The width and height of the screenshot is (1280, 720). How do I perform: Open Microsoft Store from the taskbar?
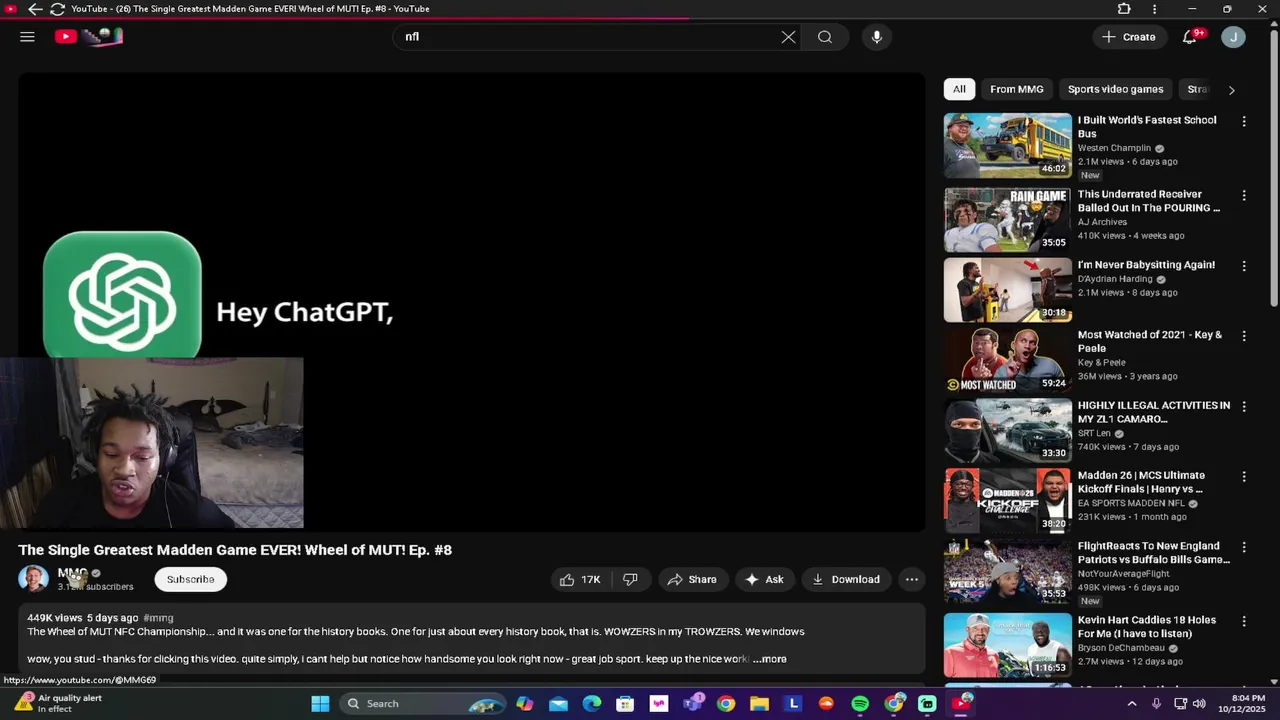[625, 704]
